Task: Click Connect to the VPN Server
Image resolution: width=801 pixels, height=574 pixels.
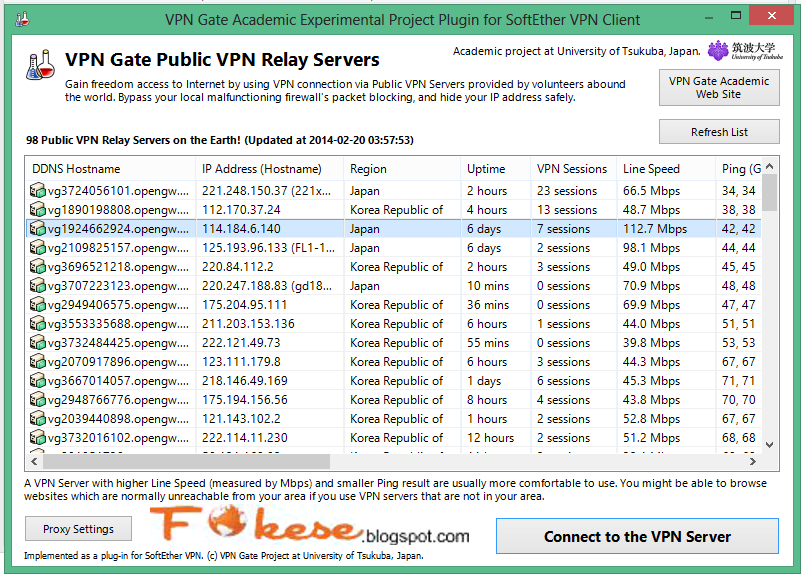Action: click(637, 536)
